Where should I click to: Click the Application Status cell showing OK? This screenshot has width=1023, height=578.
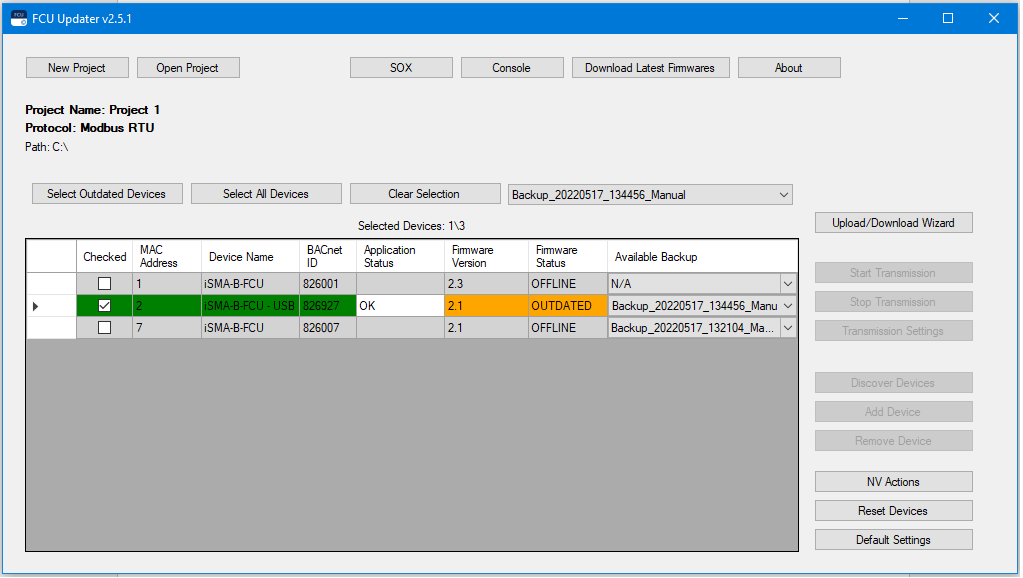coord(400,306)
